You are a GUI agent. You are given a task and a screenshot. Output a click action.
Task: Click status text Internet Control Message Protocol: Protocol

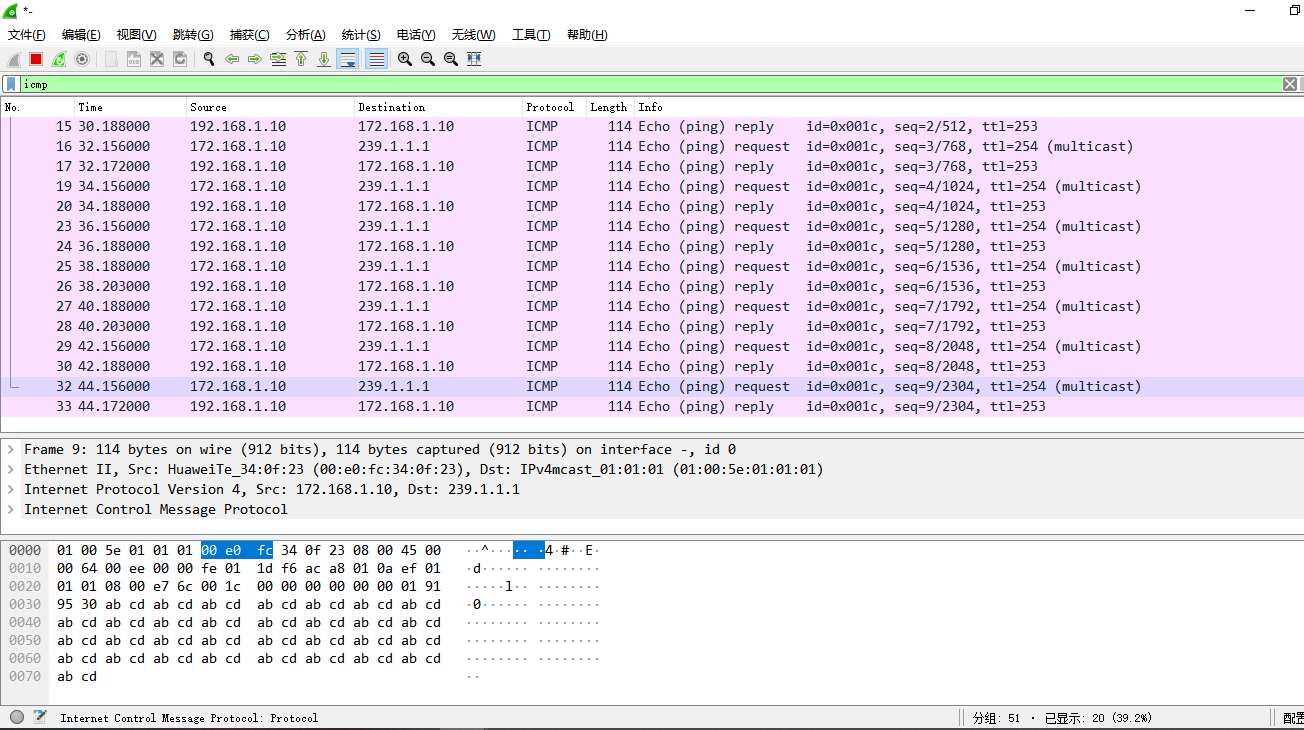point(189,718)
